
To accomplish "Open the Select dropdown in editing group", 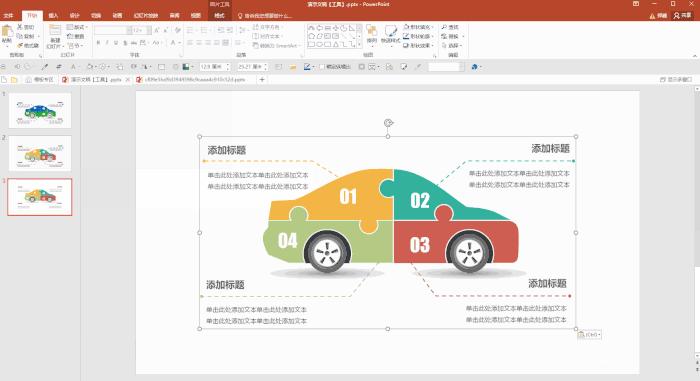I will coord(452,46).
